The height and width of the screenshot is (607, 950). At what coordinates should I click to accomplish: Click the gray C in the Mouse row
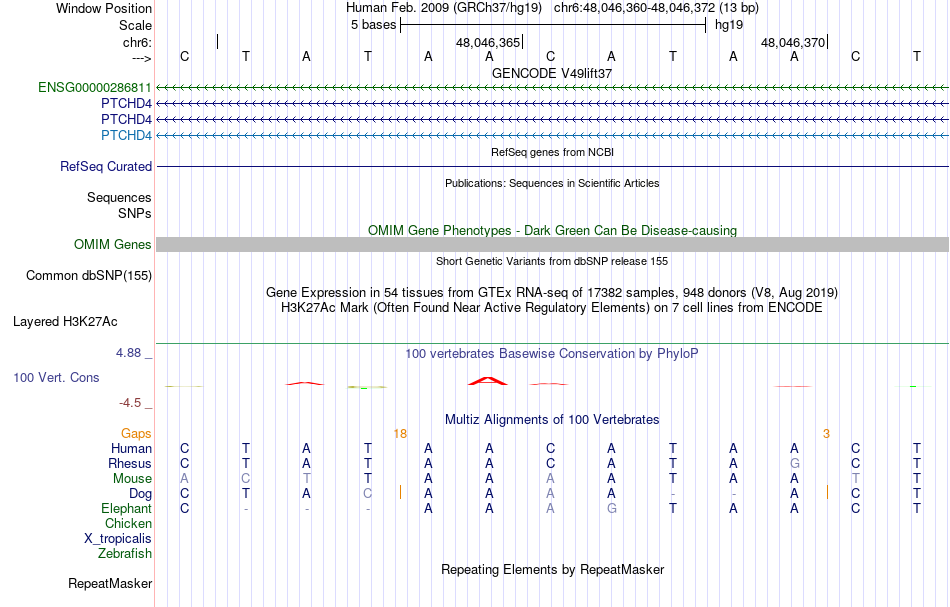pos(245,479)
